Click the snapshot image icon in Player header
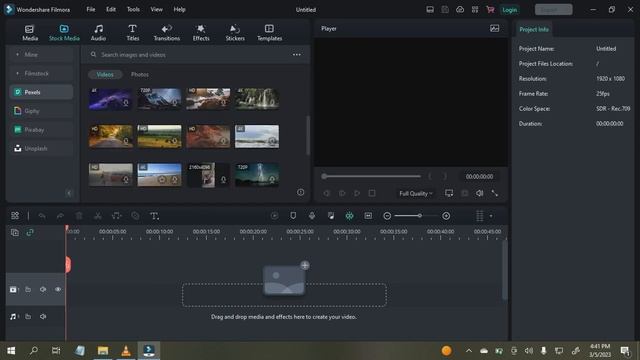This screenshot has width=640, height=360. 494,28
